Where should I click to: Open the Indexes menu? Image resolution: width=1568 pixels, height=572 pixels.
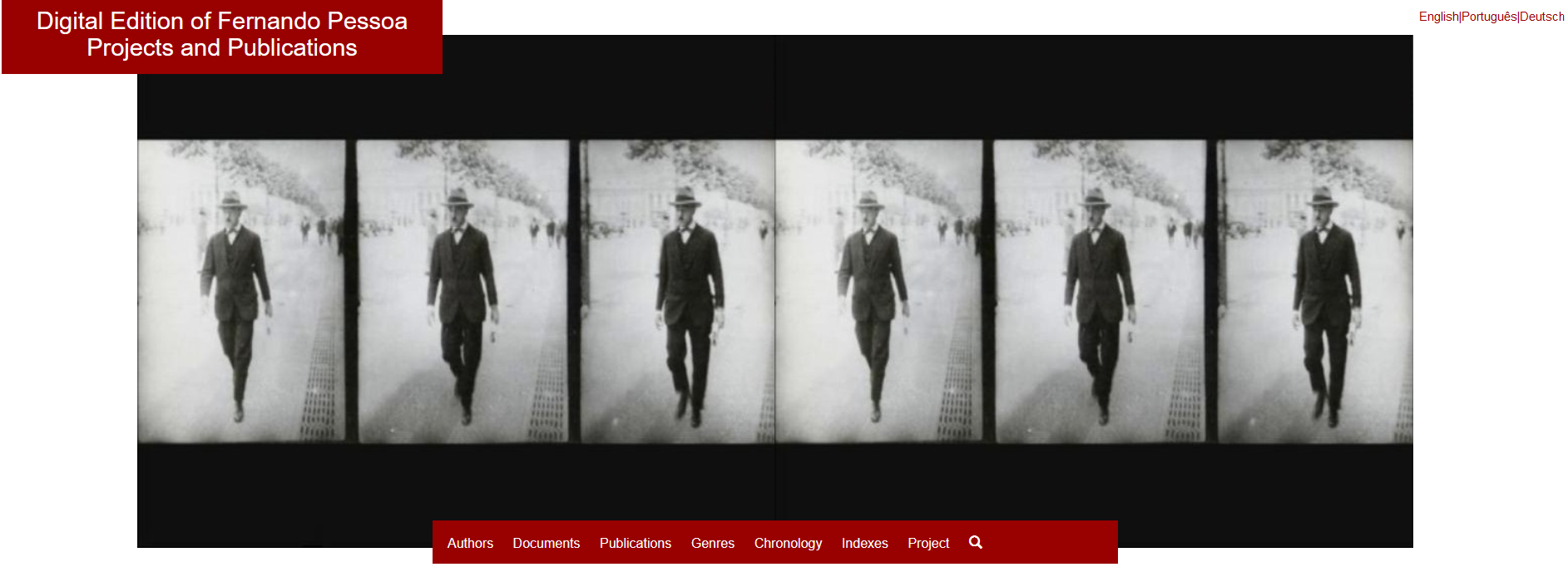864,543
